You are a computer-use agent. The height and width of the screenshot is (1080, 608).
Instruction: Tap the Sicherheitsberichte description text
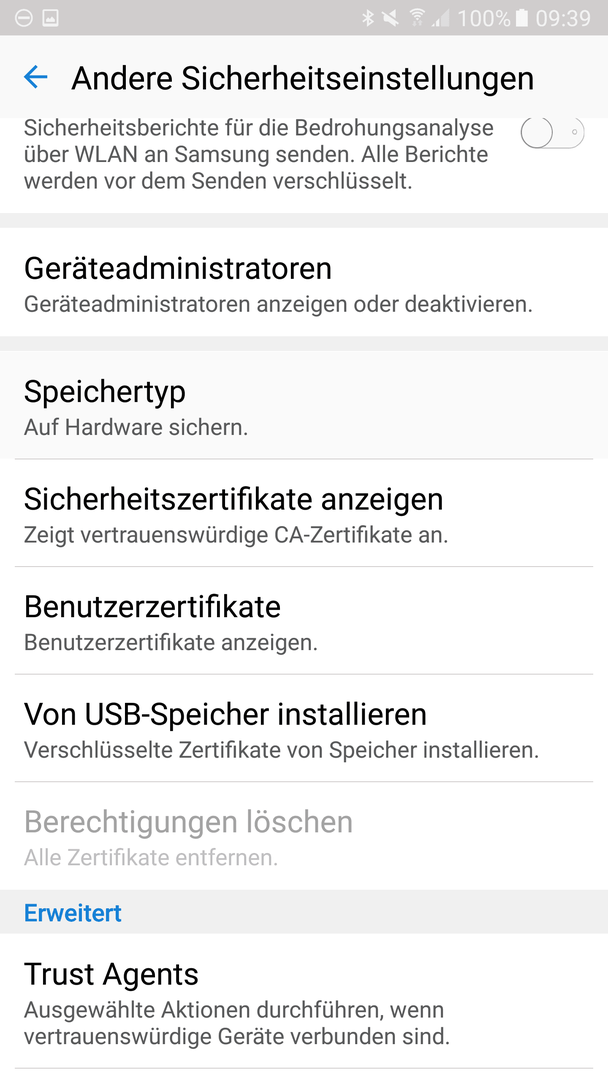(259, 155)
